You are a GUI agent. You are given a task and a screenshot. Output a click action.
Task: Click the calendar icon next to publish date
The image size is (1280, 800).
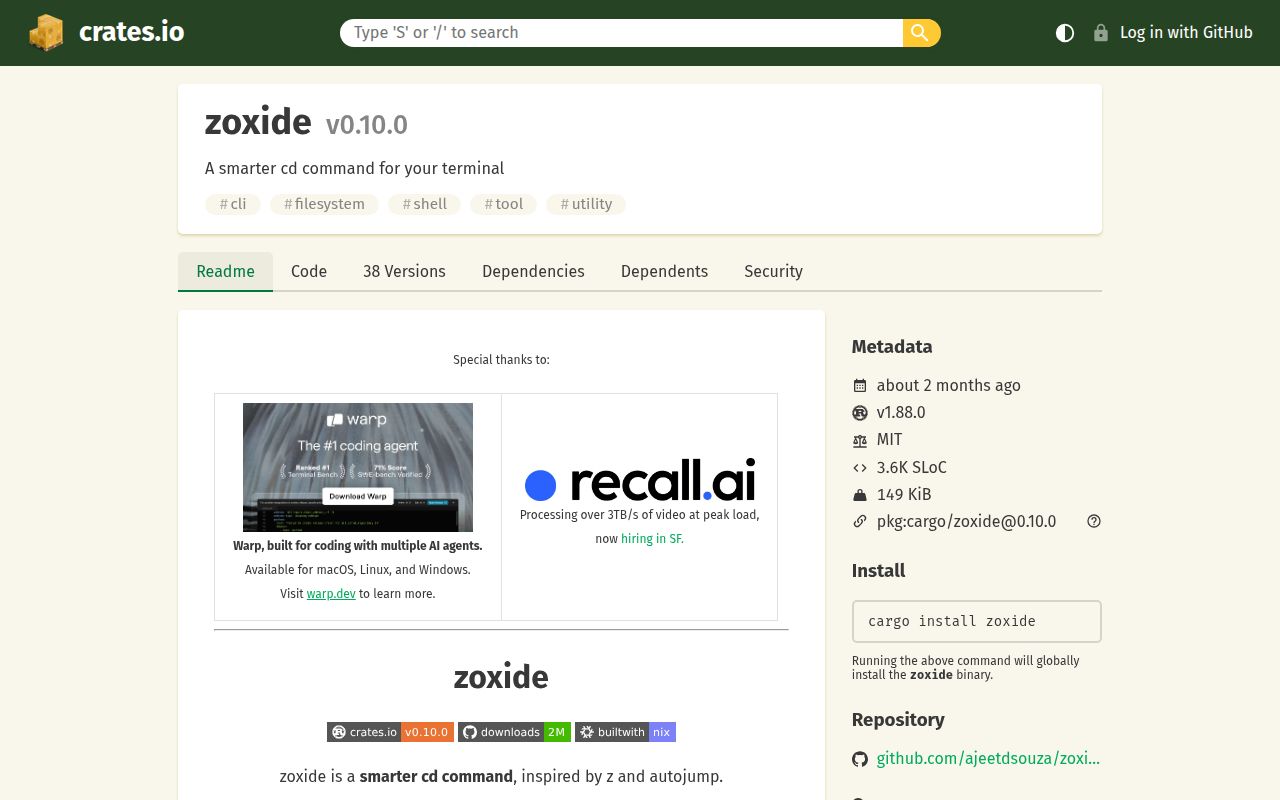click(860, 386)
